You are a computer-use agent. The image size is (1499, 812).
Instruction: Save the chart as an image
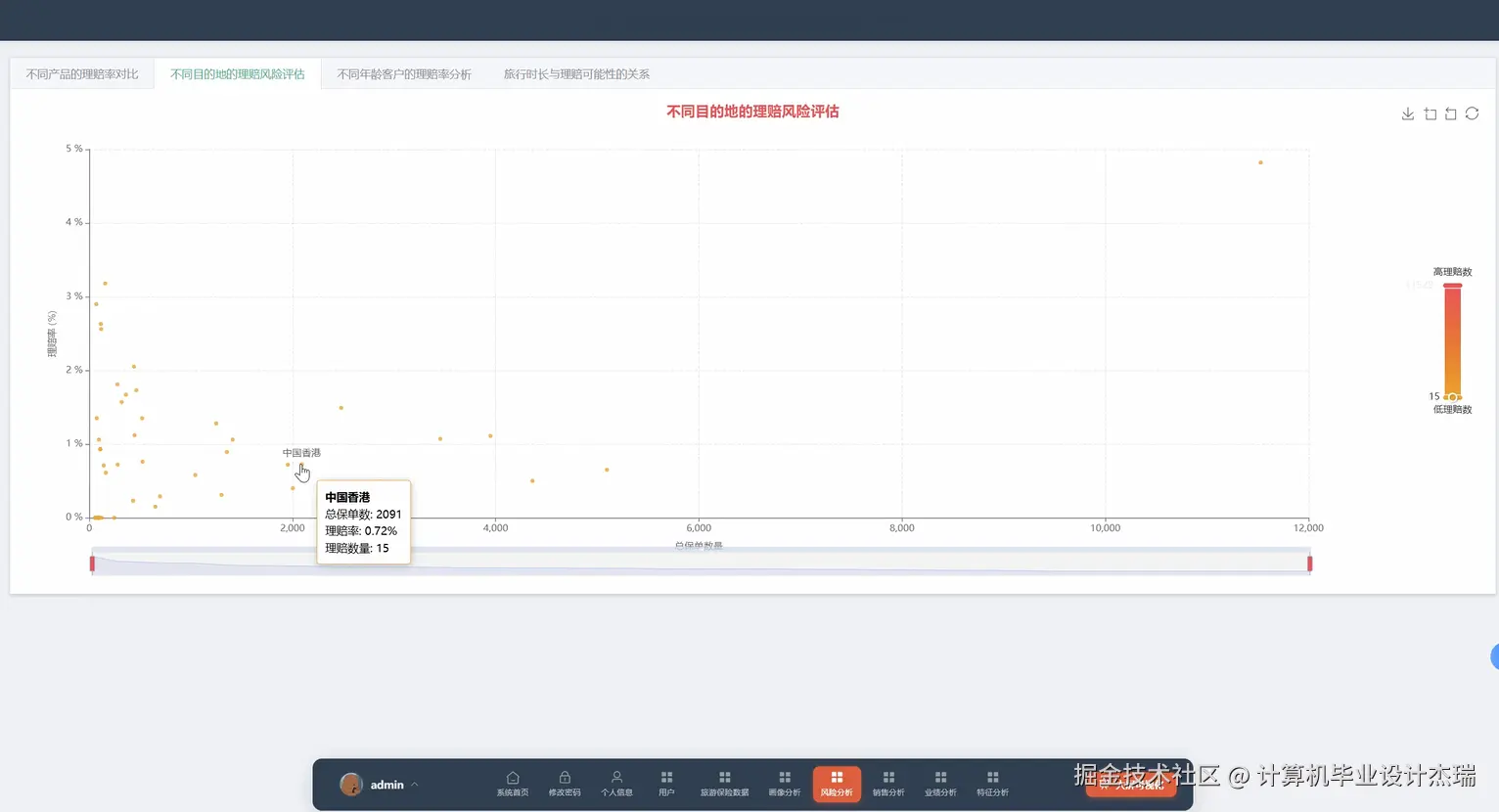(1408, 114)
